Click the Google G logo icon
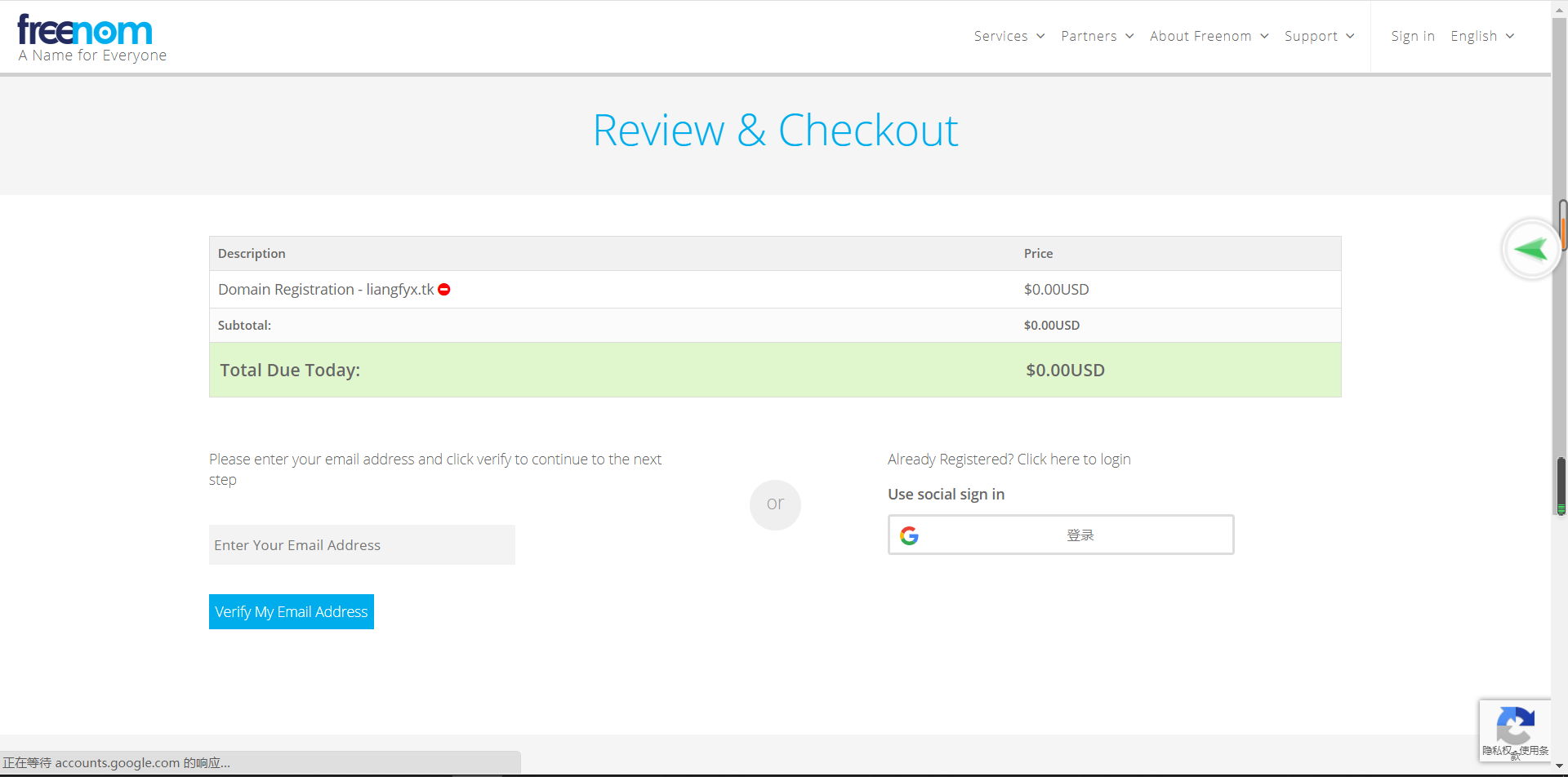Screen dimensions: 1568x777 click(x=909, y=535)
